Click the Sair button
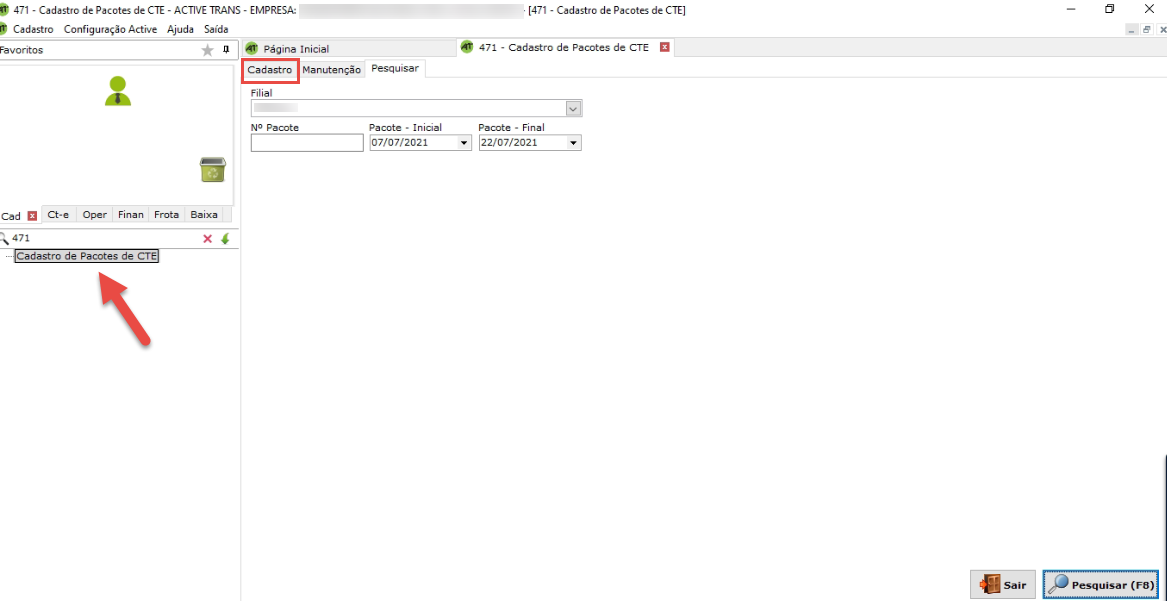1167x601 pixels. pyautogui.click(x=1003, y=585)
